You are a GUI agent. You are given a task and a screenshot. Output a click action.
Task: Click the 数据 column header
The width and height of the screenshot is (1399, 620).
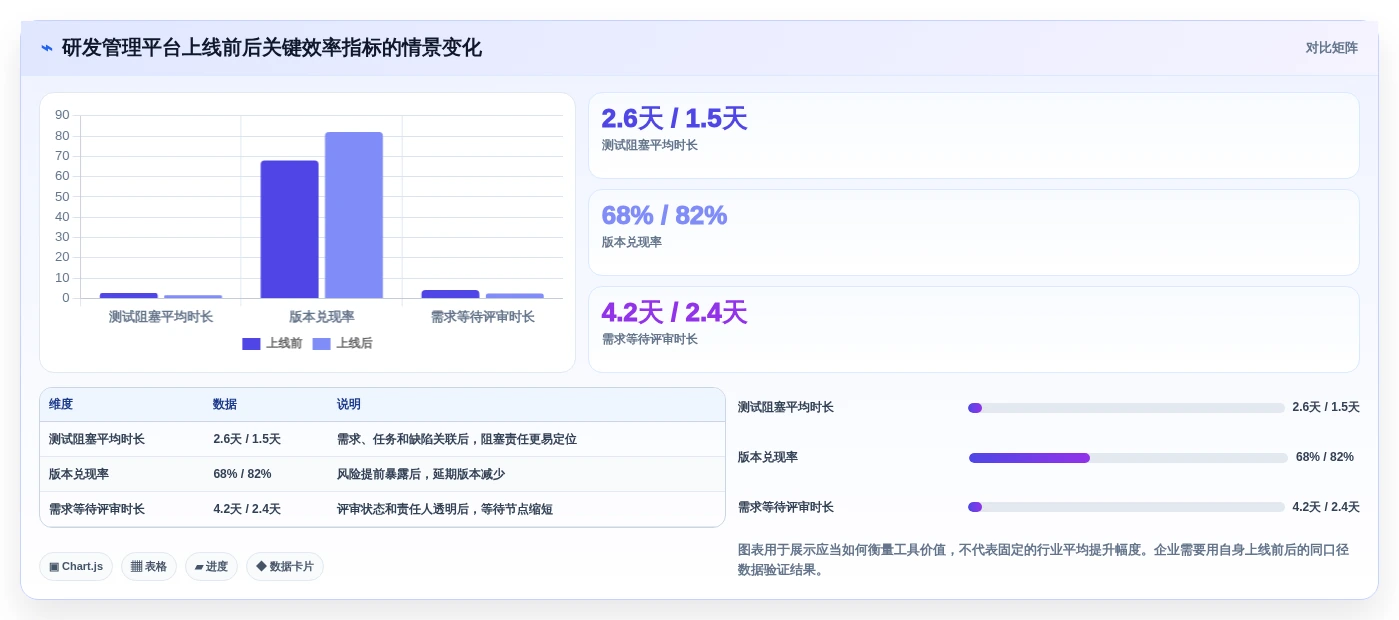point(225,405)
